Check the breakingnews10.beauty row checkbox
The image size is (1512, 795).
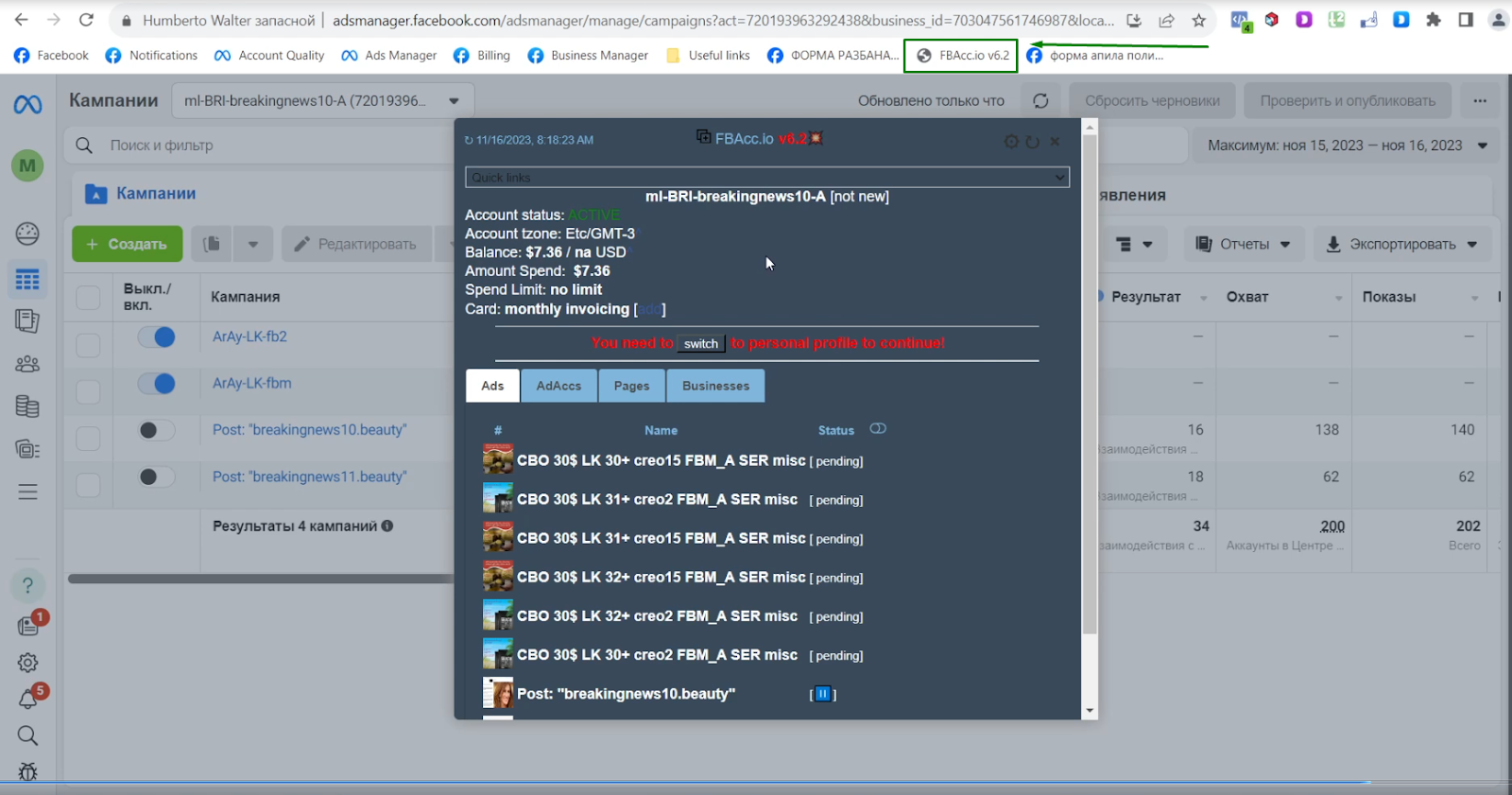(88, 439)
